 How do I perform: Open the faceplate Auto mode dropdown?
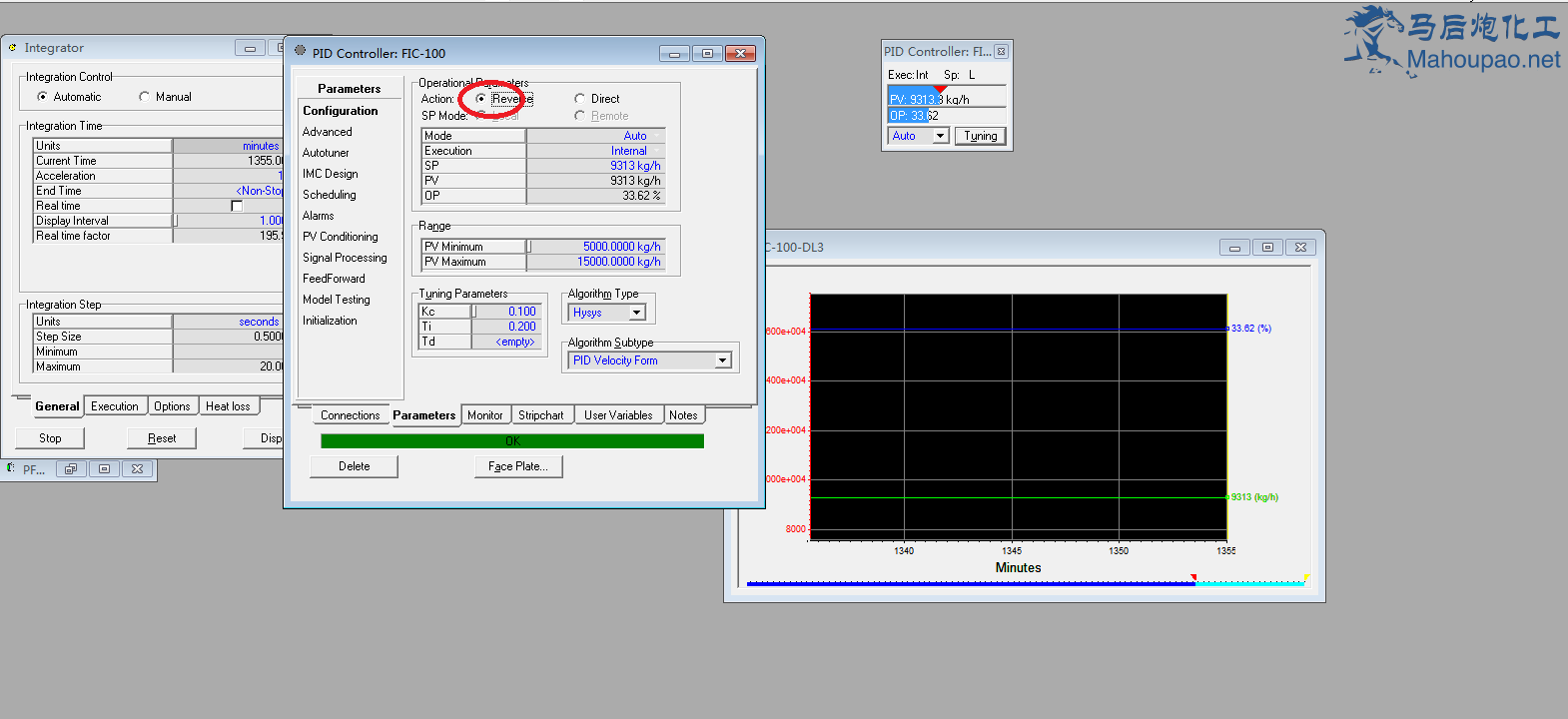[940, 136]
